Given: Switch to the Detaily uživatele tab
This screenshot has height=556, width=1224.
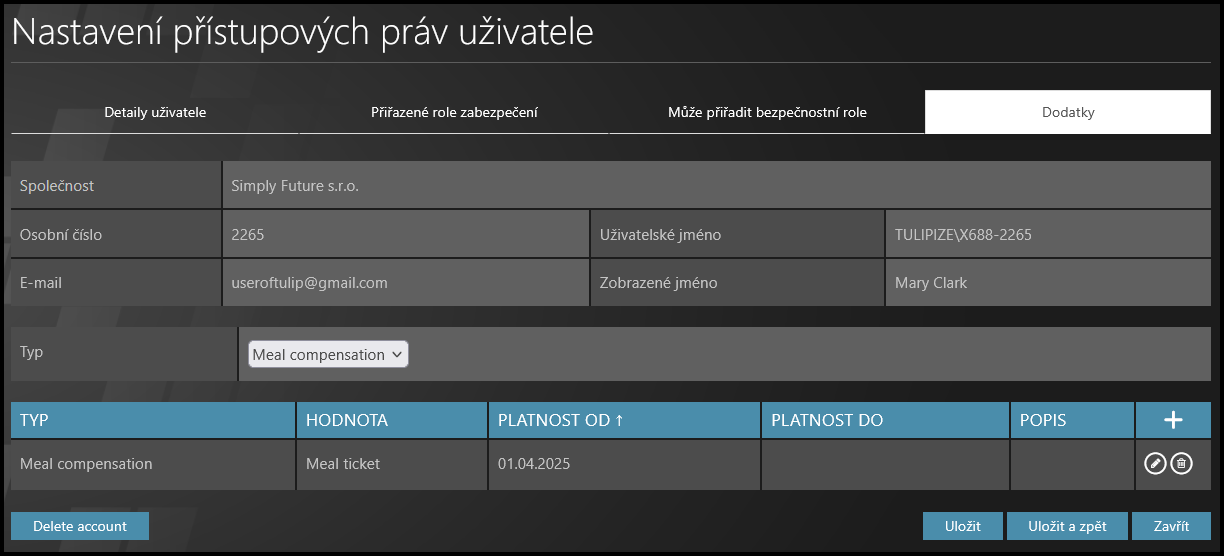Looking at the screenshot, I should coord(155,112).
